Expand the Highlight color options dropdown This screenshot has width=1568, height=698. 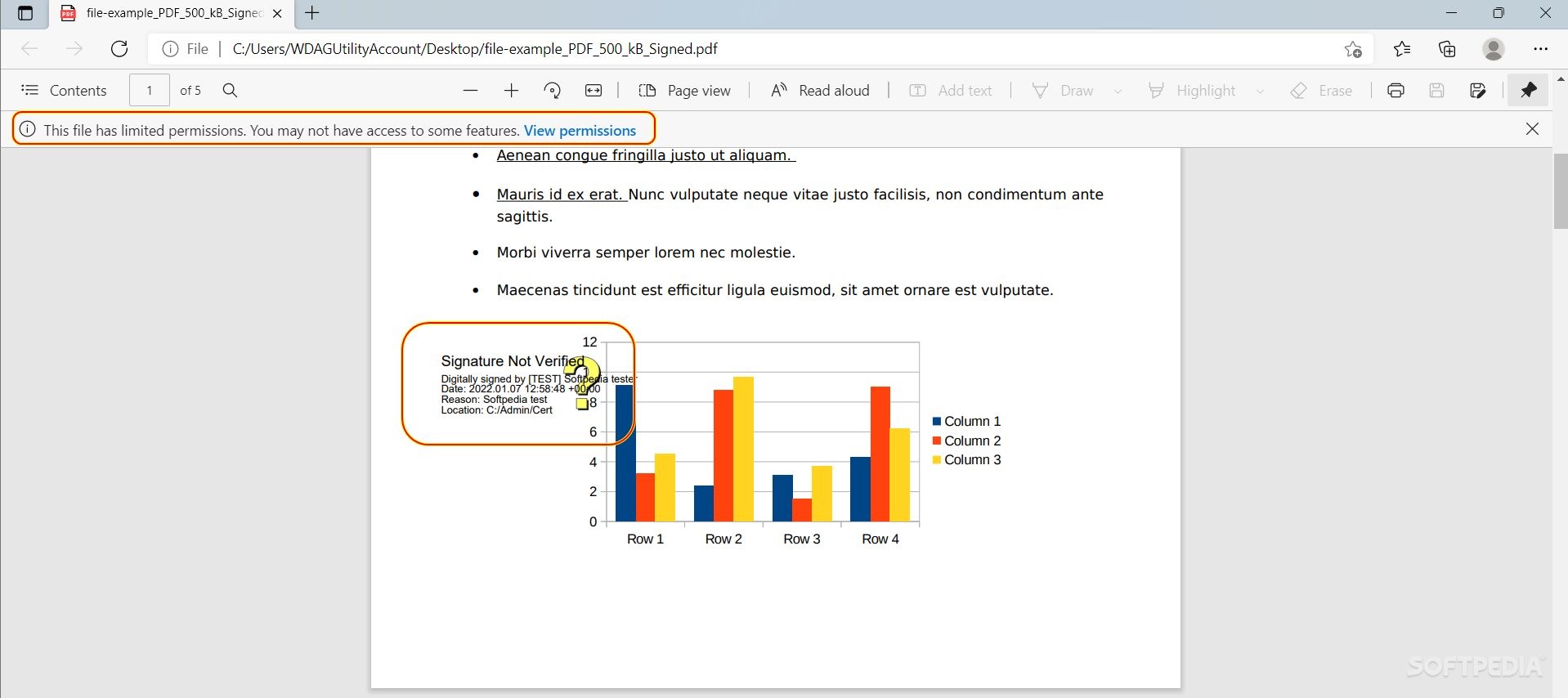coord(1261,91)
